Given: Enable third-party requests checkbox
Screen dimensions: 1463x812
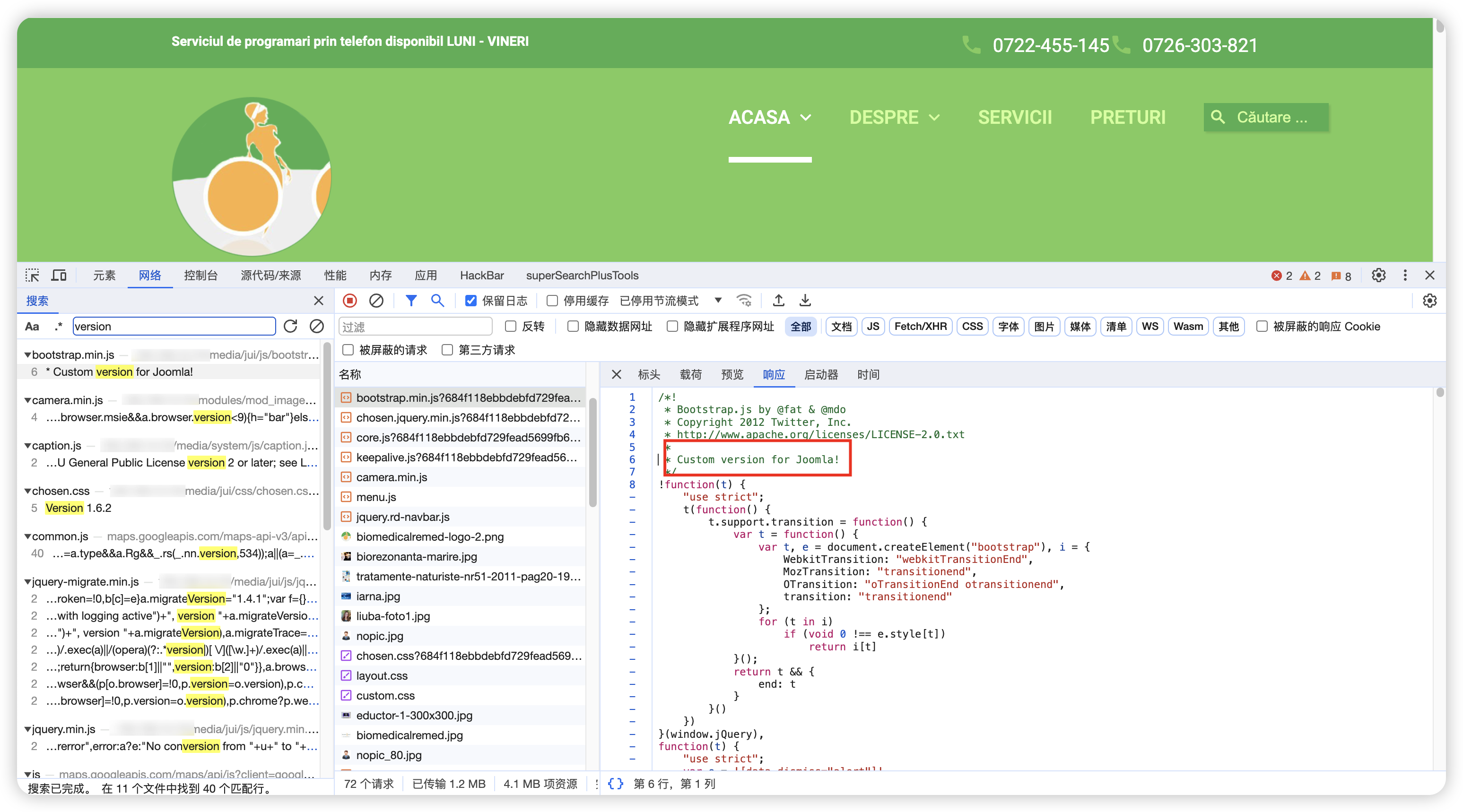Looking at the screenshot, I should 447,350.
